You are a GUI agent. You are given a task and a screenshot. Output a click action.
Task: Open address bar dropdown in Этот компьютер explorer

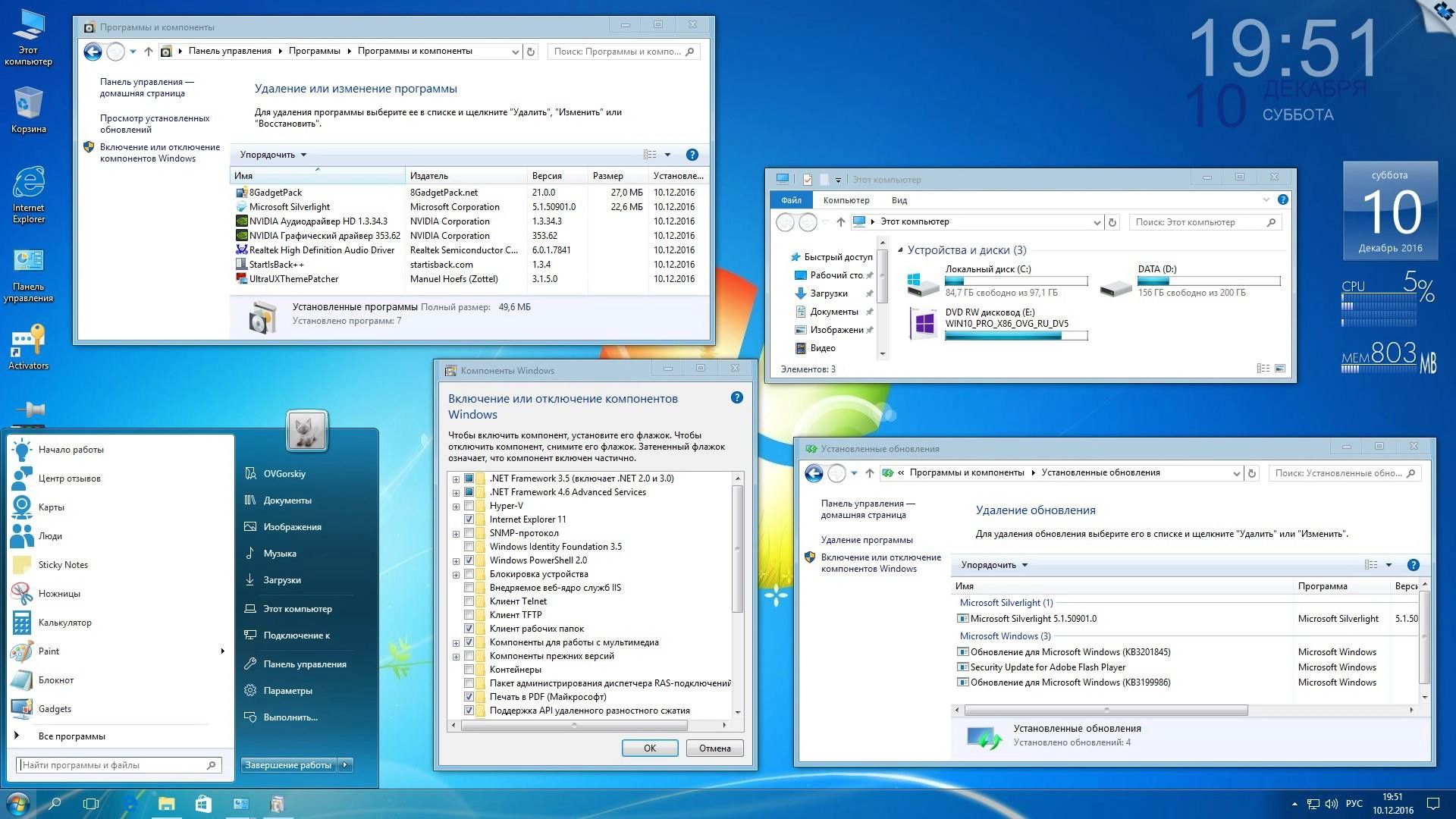[x=1097, y=222]
